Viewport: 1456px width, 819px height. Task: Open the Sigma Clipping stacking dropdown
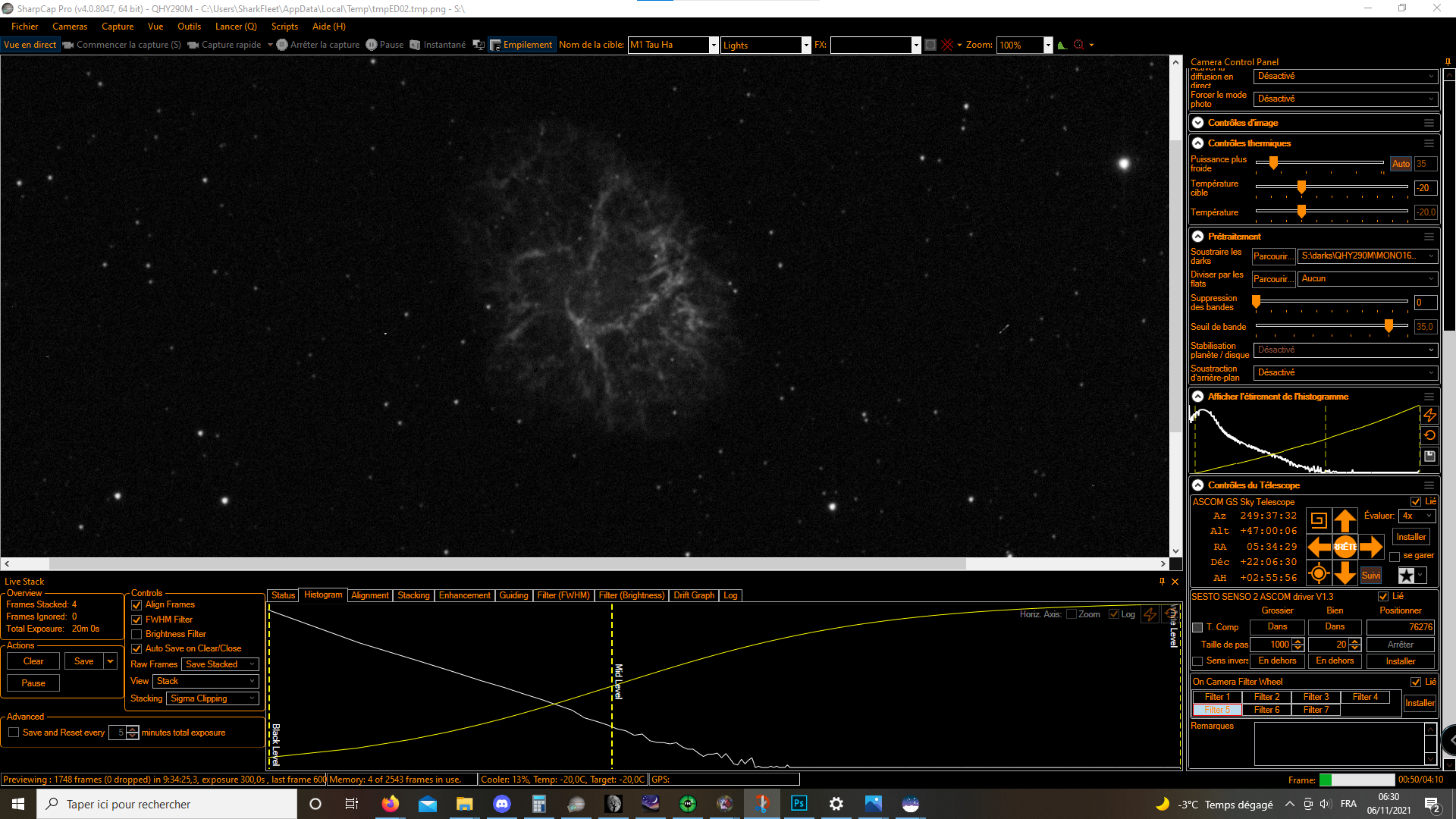pos(212,698)
